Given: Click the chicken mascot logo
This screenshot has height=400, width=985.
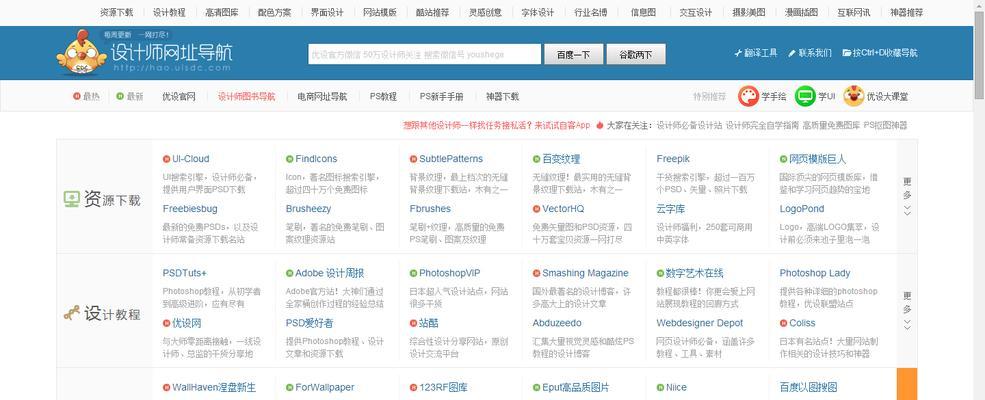Looking at the screenshot, I should 82,53.
